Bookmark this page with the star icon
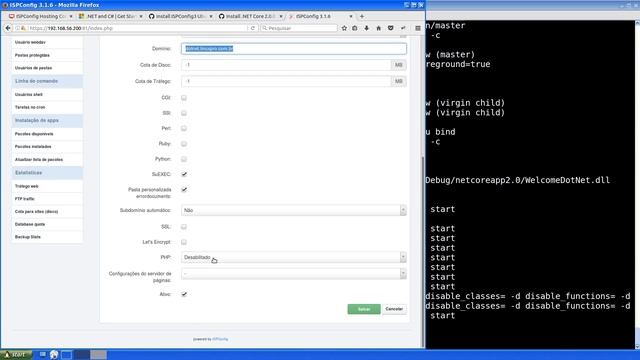The width and height of the screenshot is (640, 360). [344, 28]
